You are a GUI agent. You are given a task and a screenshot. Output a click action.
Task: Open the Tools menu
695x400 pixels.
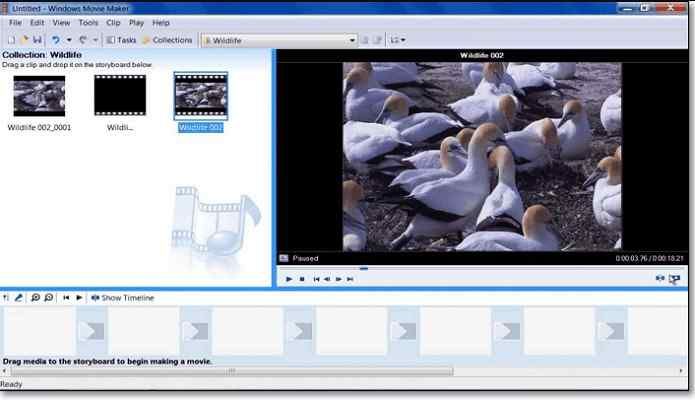point(88,22)
